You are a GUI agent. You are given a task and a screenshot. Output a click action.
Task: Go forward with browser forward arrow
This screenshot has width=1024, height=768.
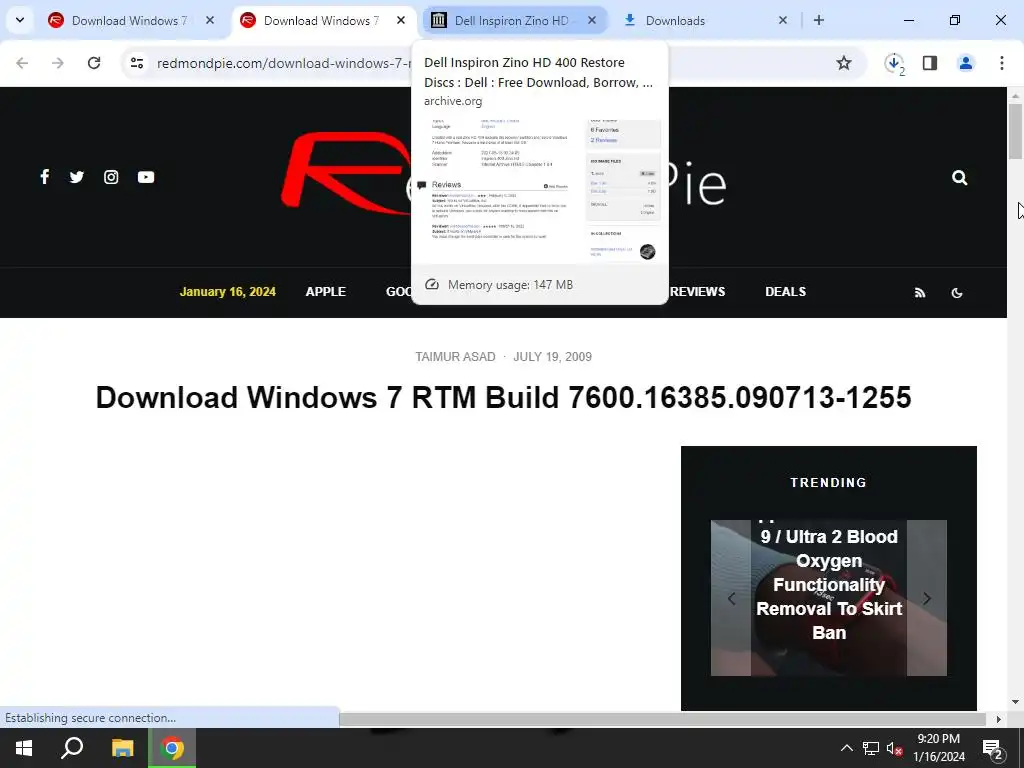click(58, 63)
